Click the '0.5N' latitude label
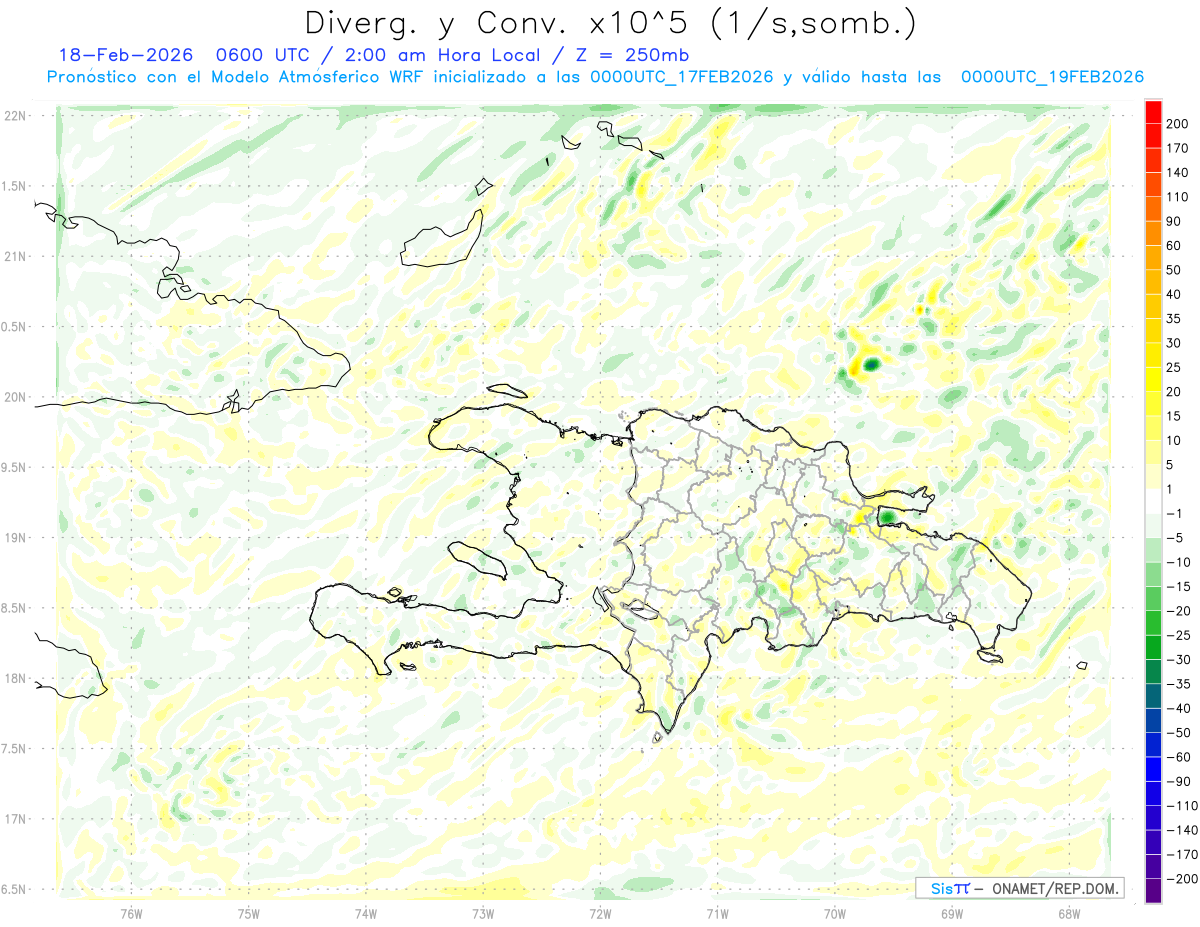Screen dimensions: 1200x927 [15, 327]
